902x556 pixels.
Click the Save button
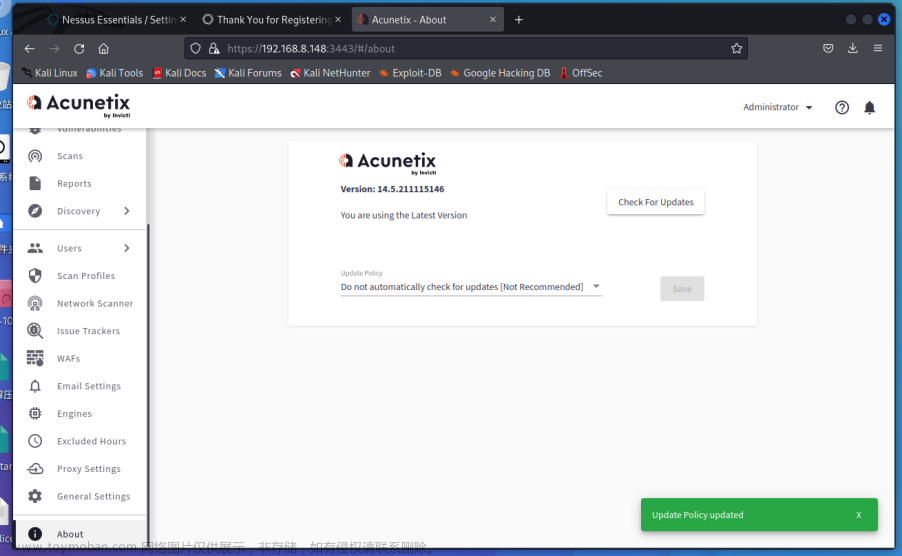coord(682,289)
